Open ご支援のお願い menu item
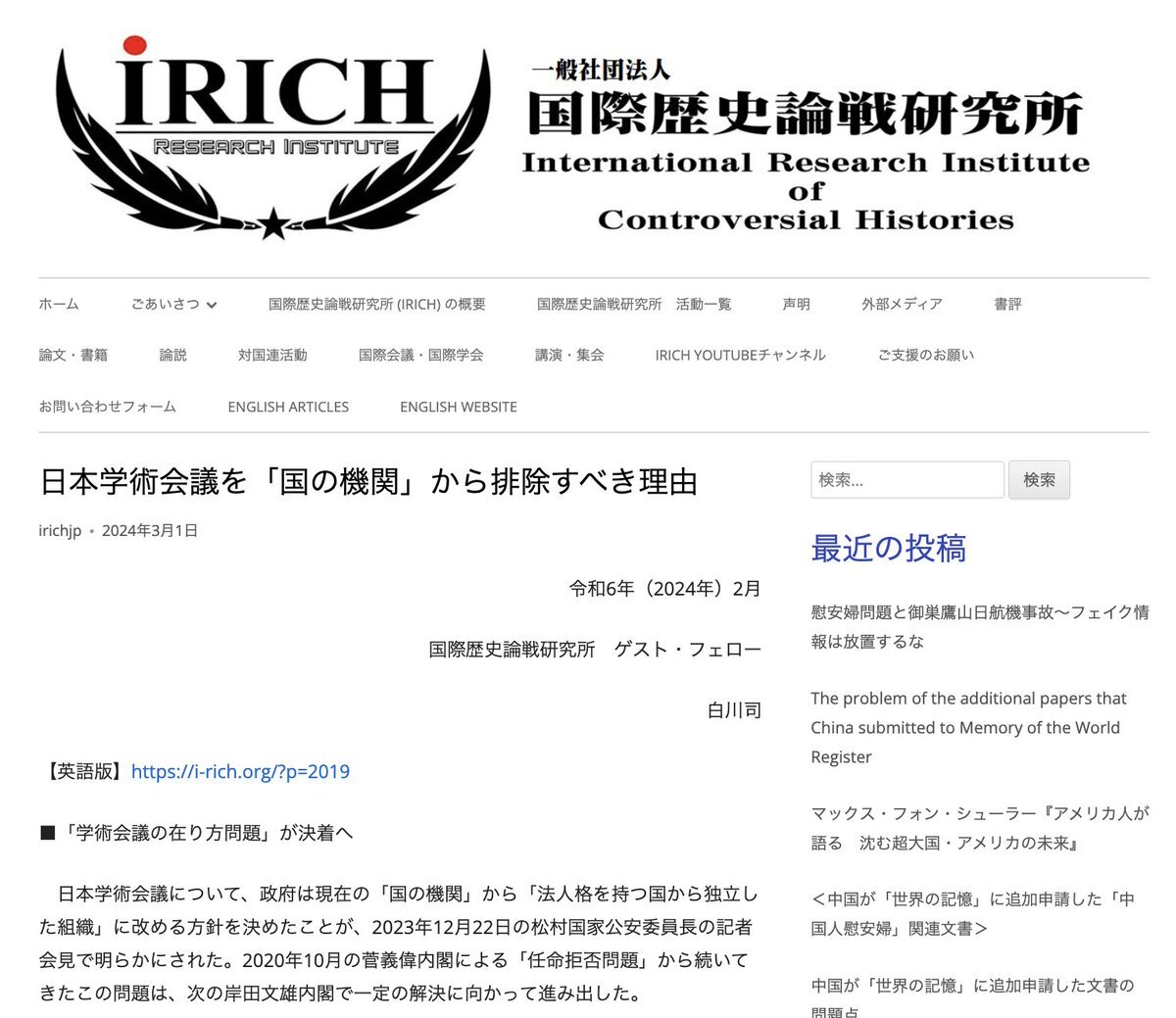The height and width of the screenshot is (1018, 1176). tap(926, 355)
